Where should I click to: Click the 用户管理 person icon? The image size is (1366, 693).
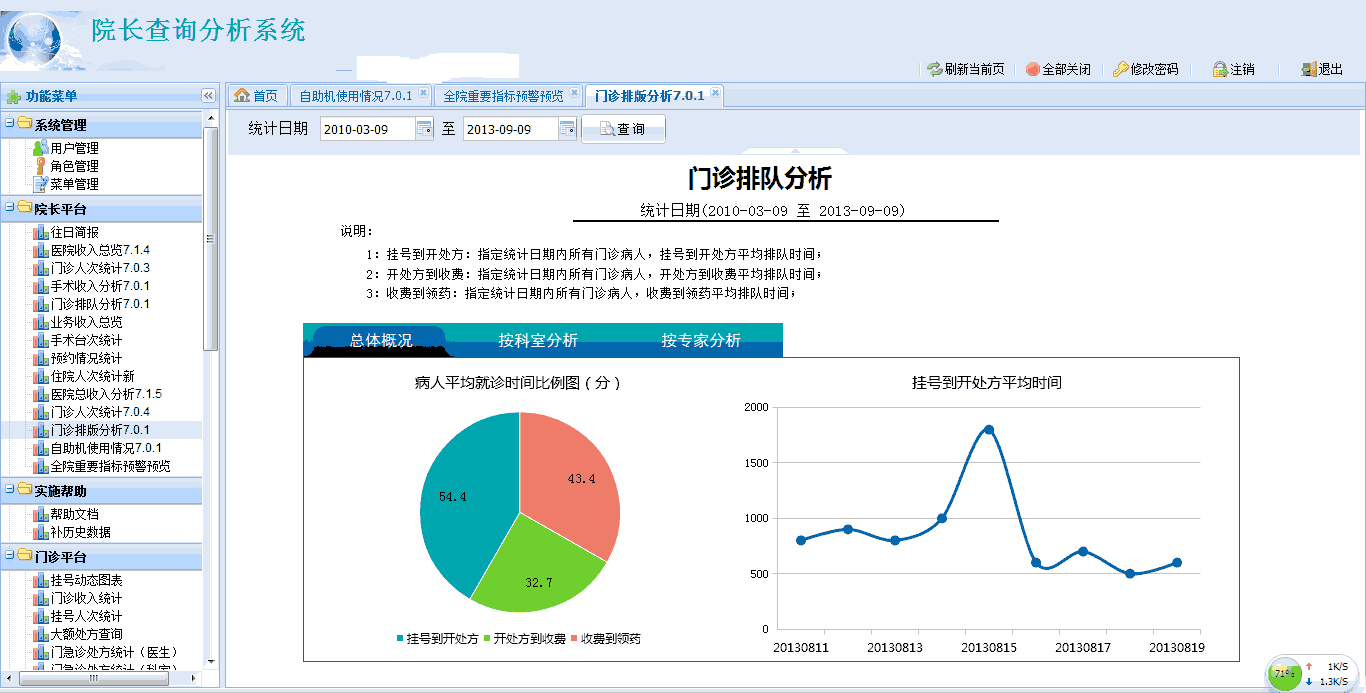[40, 148]
